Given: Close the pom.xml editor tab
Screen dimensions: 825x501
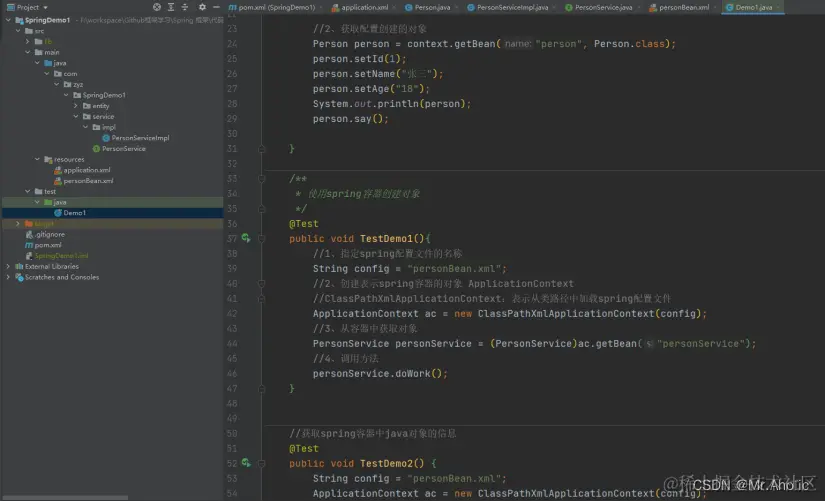Looking at the screenshot, I should (x=321, y=7).
